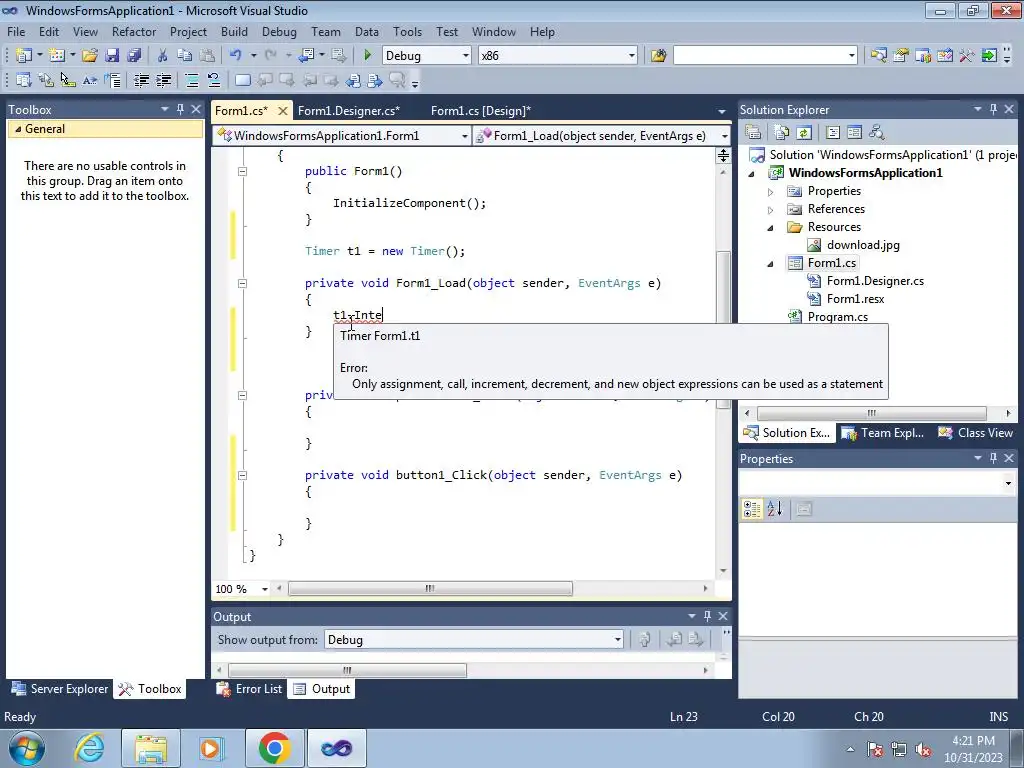The height and width of the screenshot is (768, 1024).
Task: Click the editor horizontal scrollbar thumb
Action: tap(430, 589)
